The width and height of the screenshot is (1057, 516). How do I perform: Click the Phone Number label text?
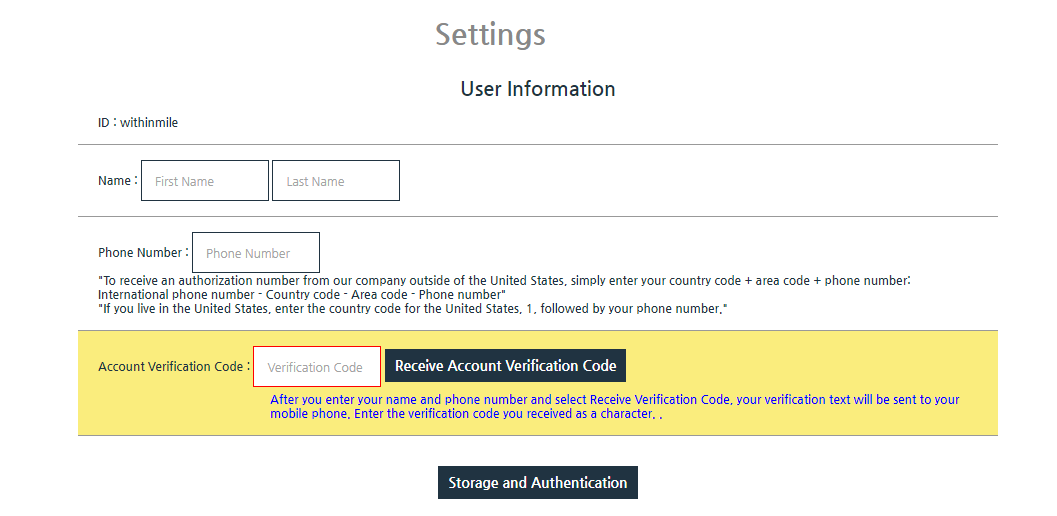click(143, 252)
